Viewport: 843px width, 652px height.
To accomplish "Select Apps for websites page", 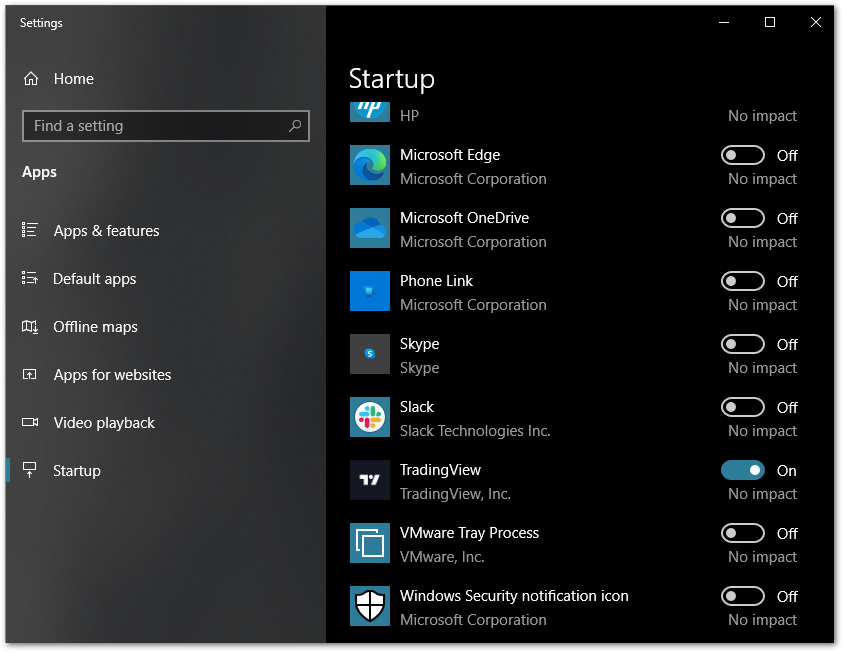I will click(166, 375).
